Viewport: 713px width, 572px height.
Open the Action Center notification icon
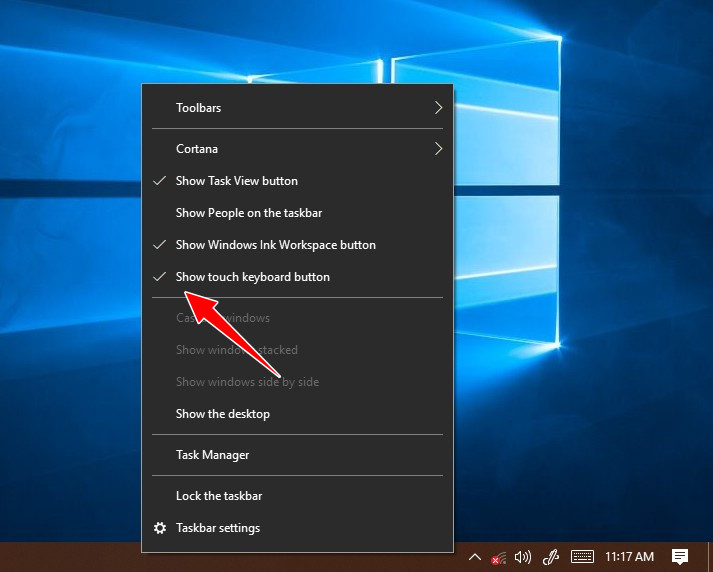tap(680, 556)
